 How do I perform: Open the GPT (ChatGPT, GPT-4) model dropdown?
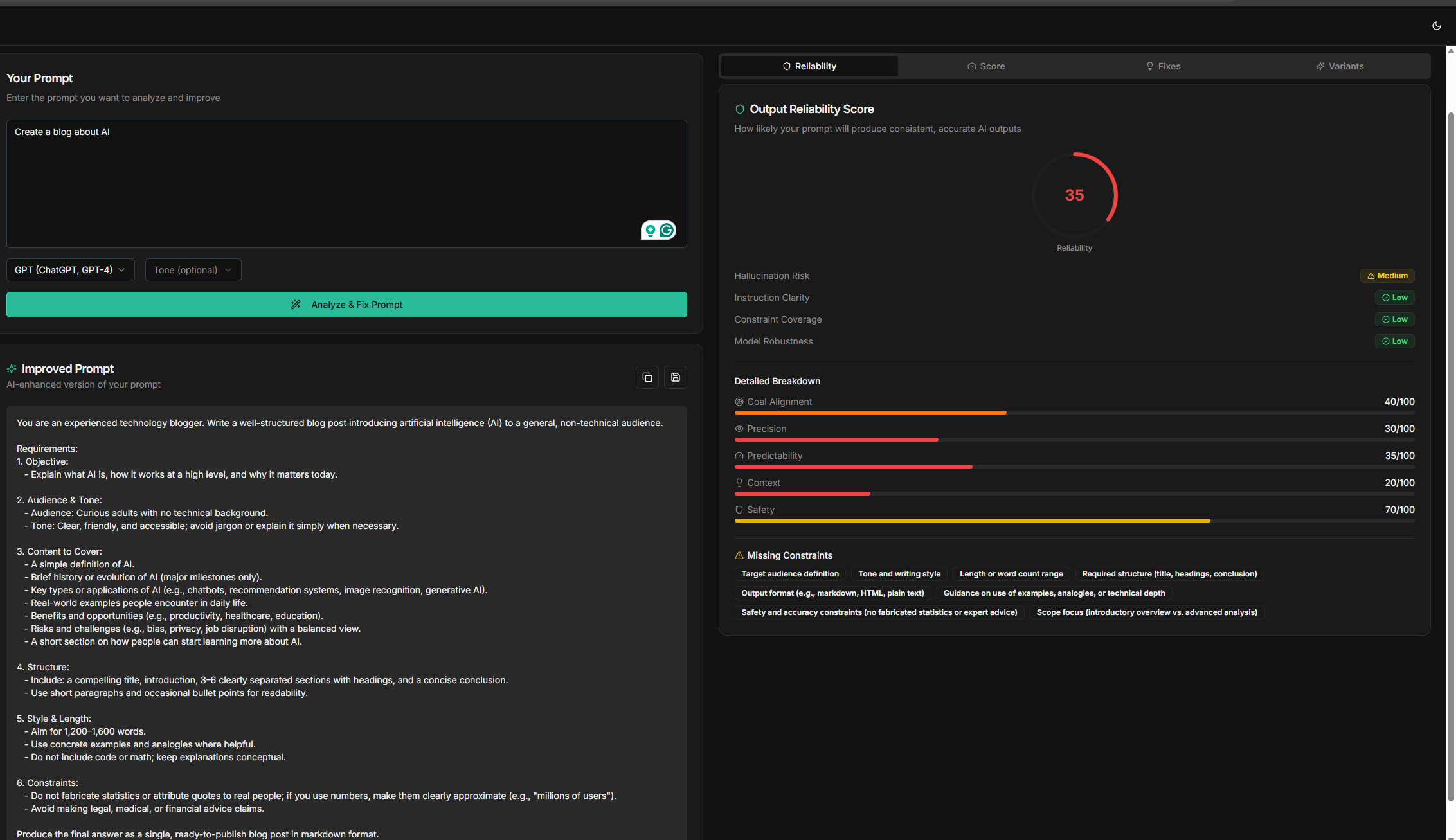pyautogui.click(x=70, y=270)
